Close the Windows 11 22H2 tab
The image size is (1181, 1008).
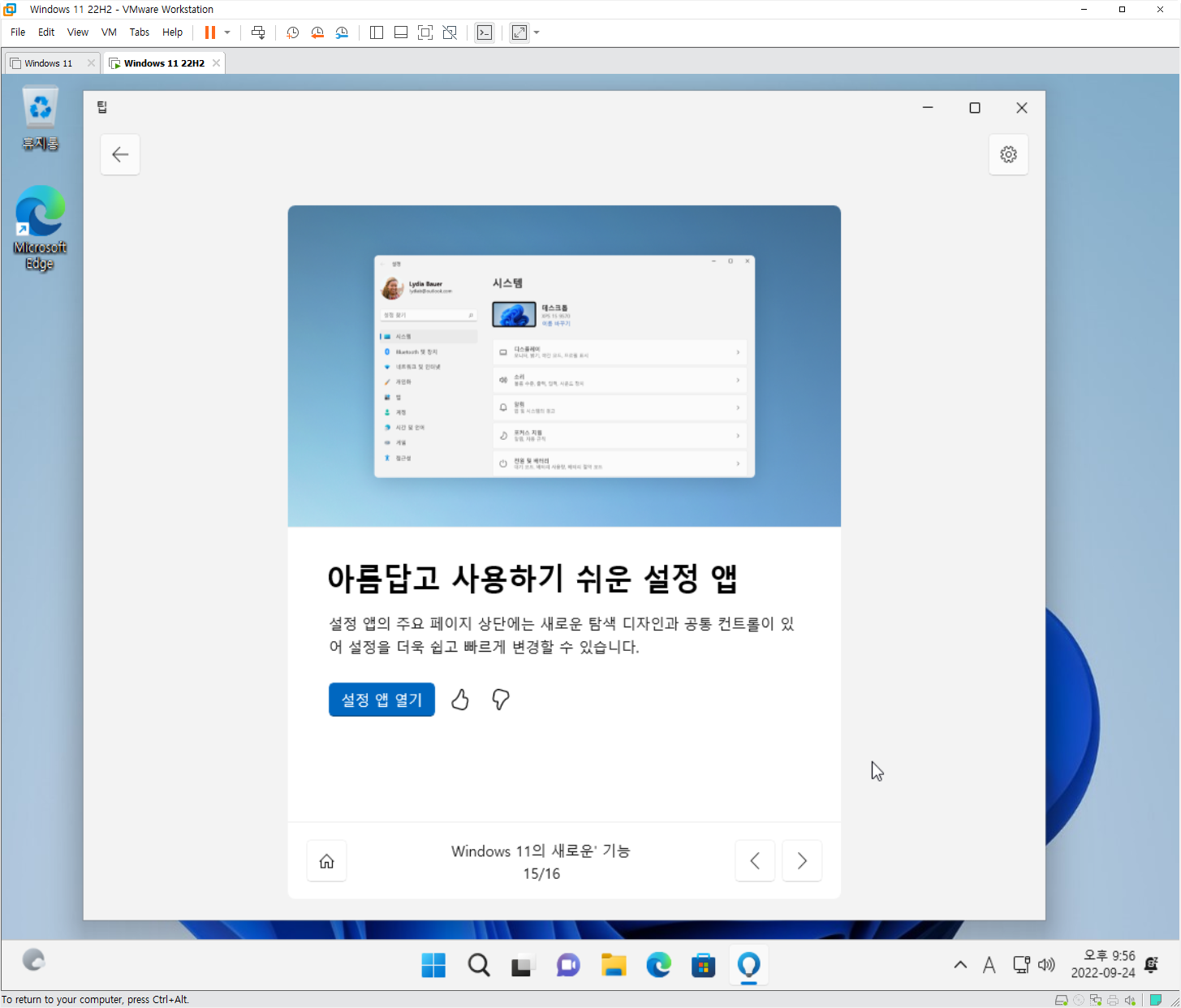tap(216, 63)
